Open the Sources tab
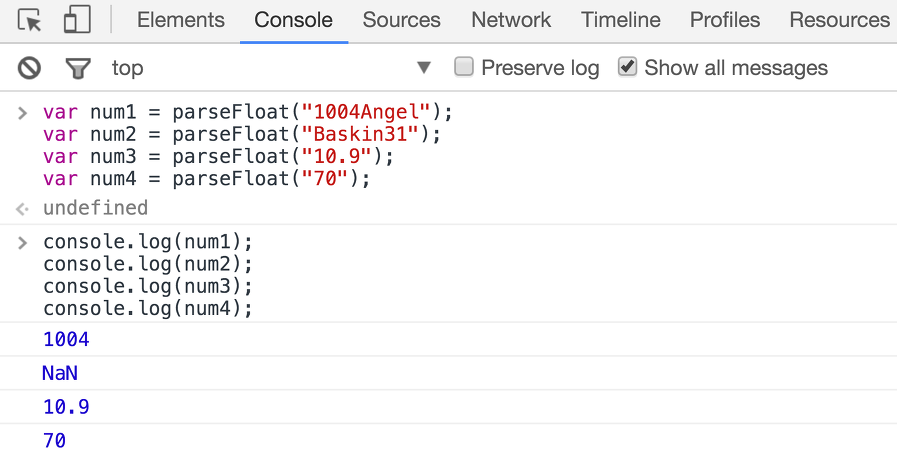This screenshot has height=454, width=897. pos(401,20)
